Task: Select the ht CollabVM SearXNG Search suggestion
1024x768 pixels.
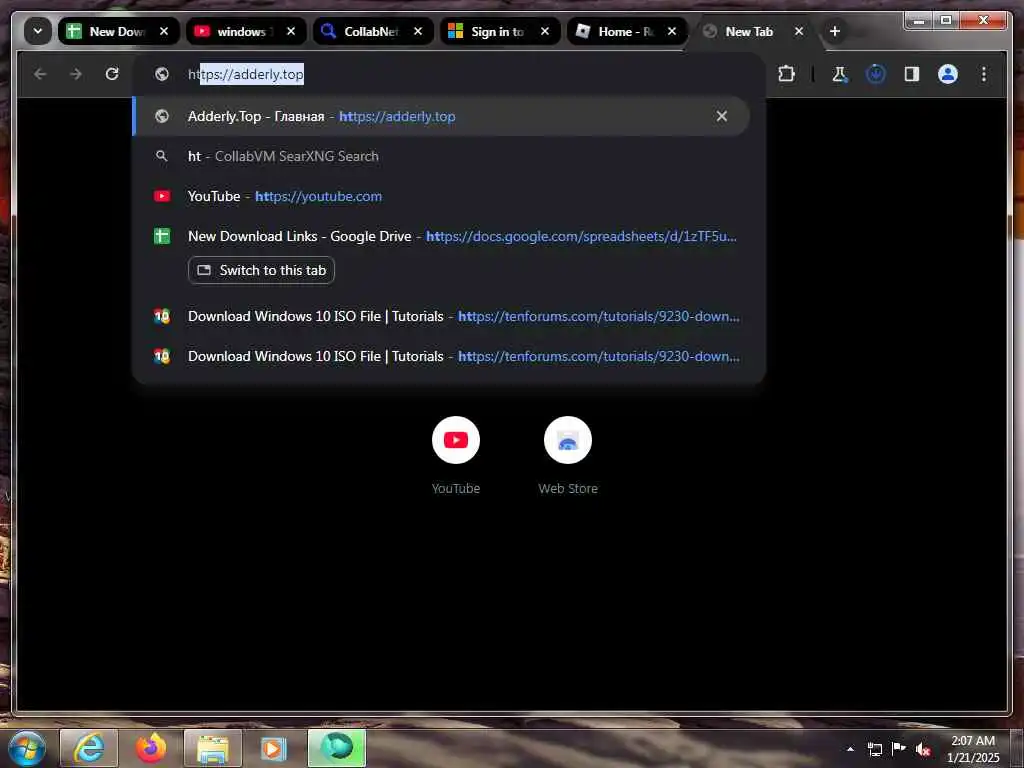Action: click(441, 156)
